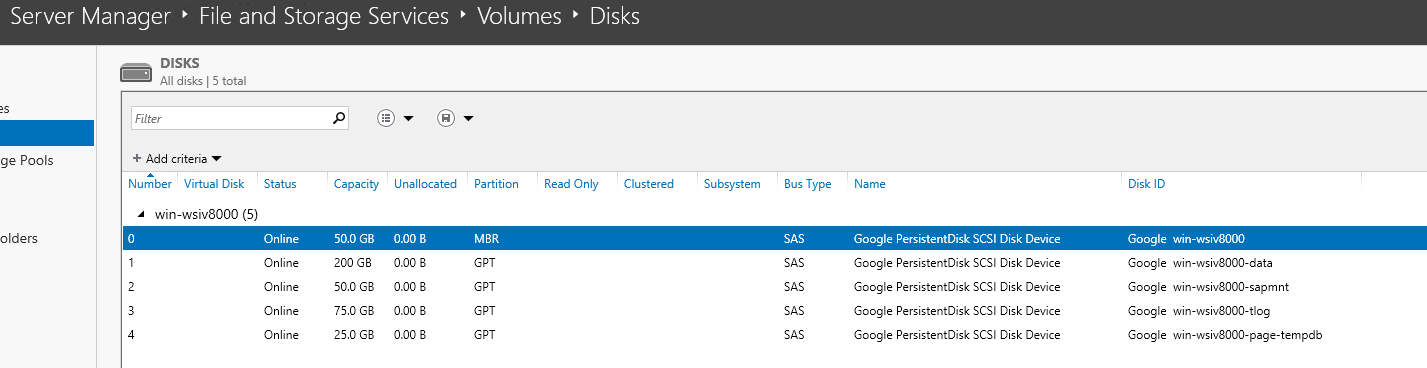Select disk row number 4
Image resolution: width=1427 pixels, height=368 pixels.
[775, 335]
